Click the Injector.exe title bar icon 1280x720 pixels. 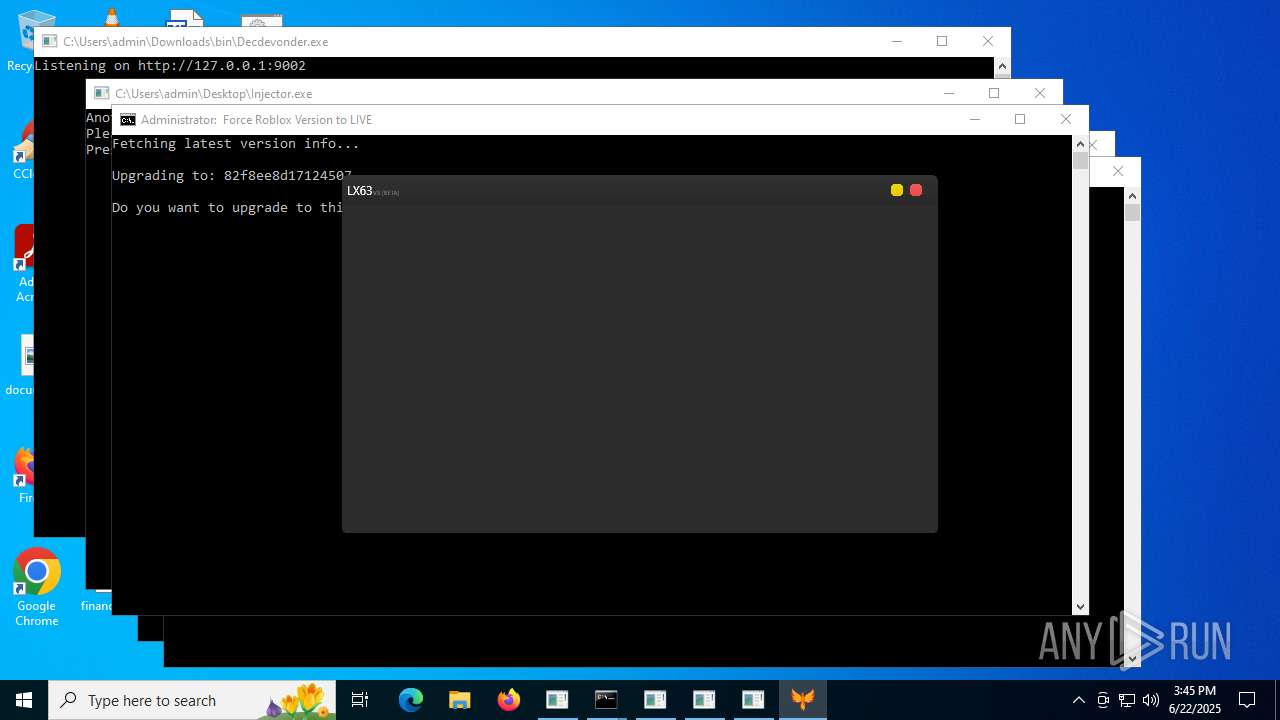pyautogui.click(x=102, y=93)
